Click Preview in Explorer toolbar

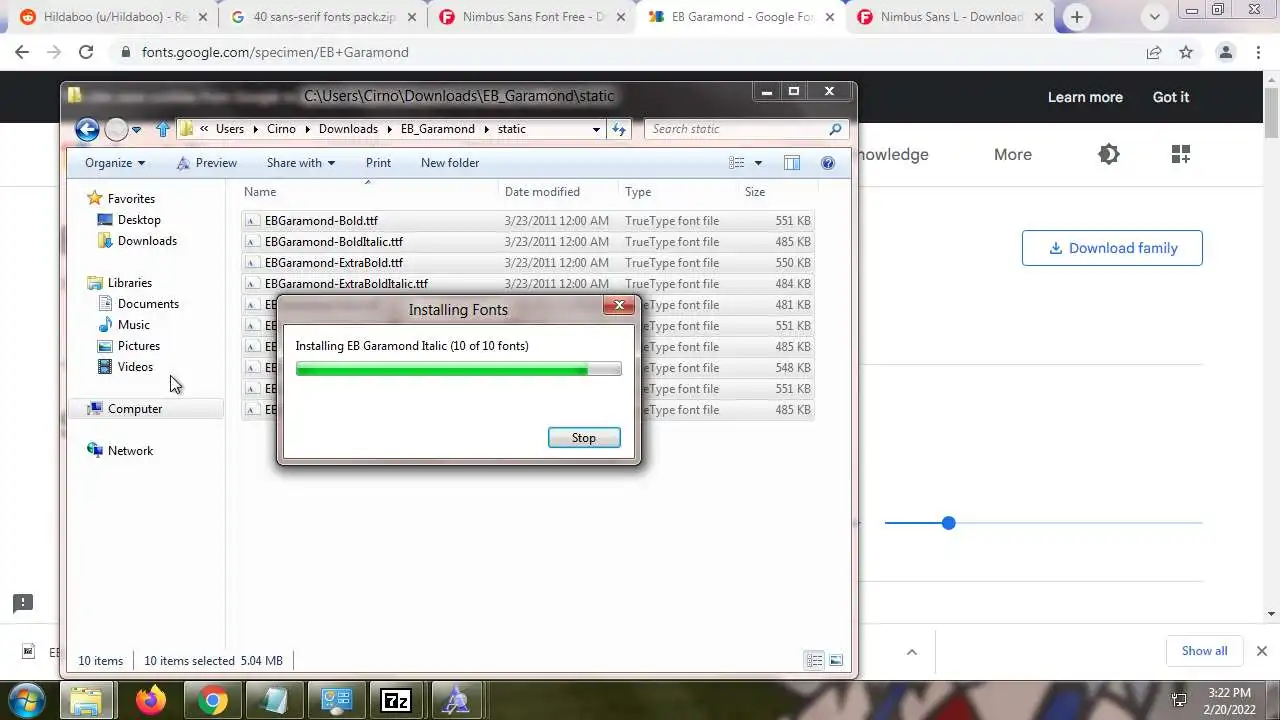pos(206,163)
